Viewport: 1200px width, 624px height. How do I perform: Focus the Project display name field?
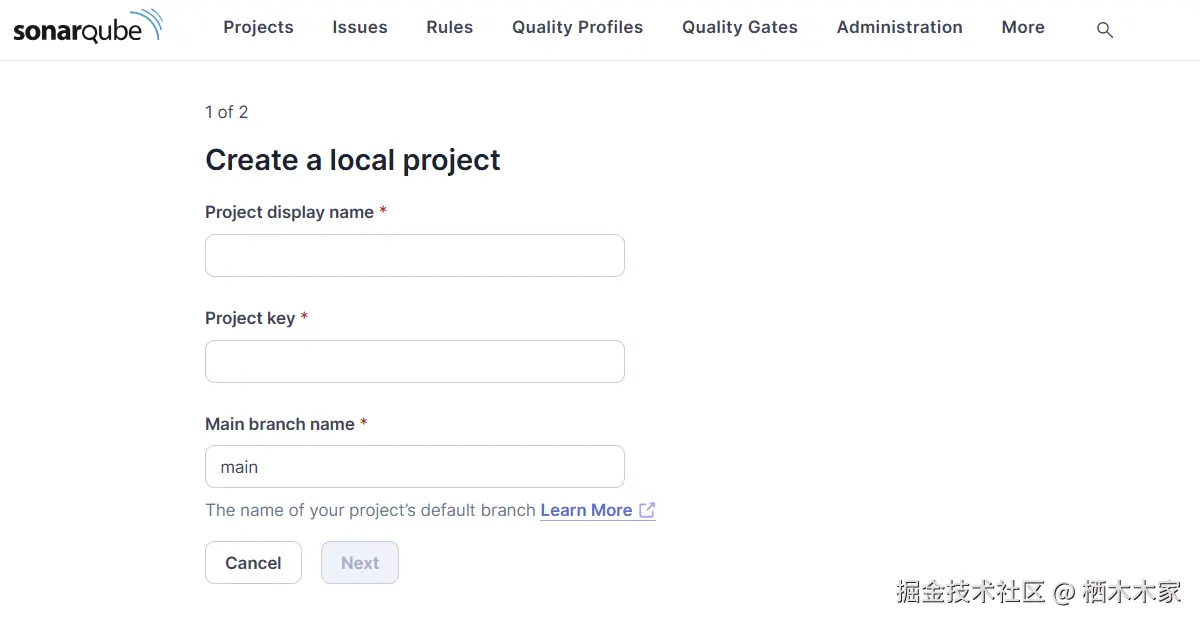tap(415, 256)
